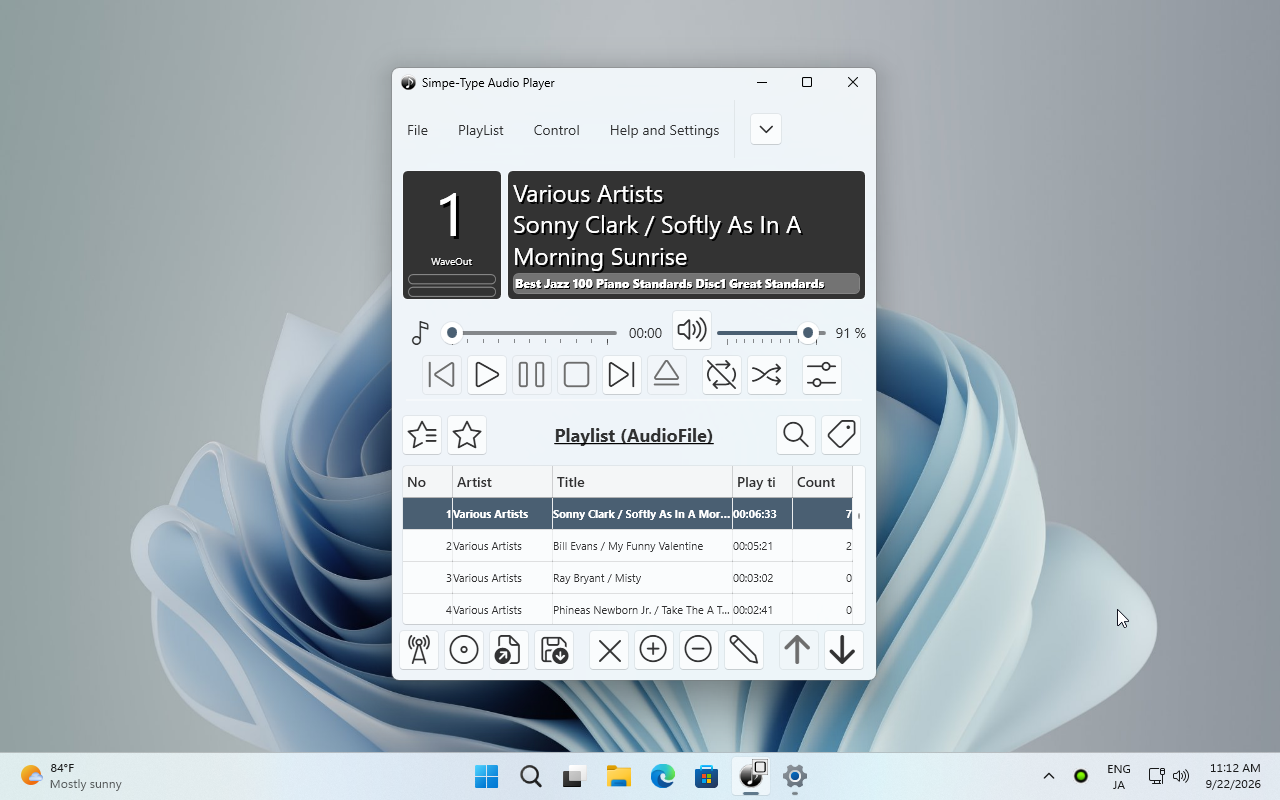Click the Eject icon
This screenshot has height=800, width=1280.
pyautogui.click(x=667, y=375)
